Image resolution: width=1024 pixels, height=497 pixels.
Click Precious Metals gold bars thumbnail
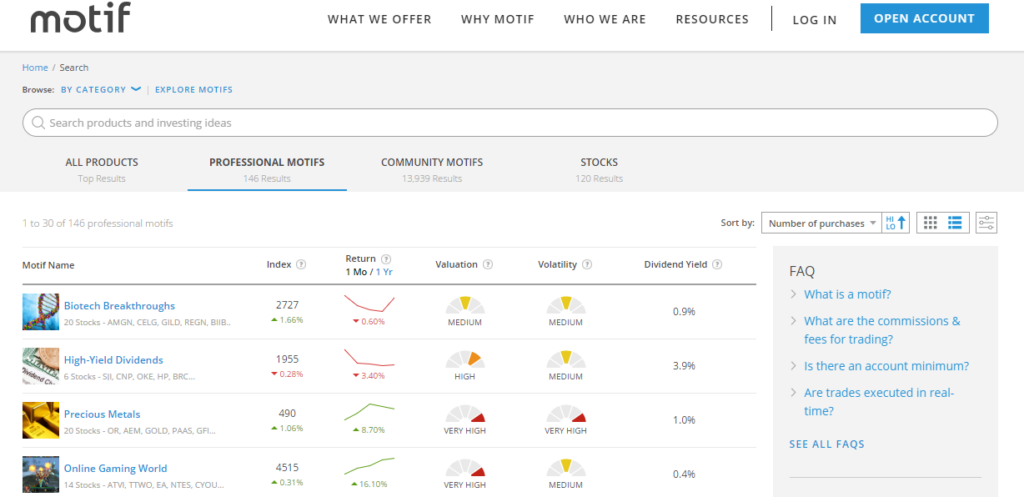[40, 420]
